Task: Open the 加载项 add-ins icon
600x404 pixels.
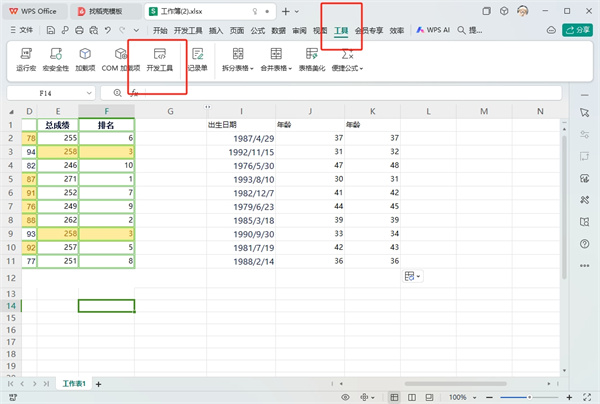Action: click(87, 58)
